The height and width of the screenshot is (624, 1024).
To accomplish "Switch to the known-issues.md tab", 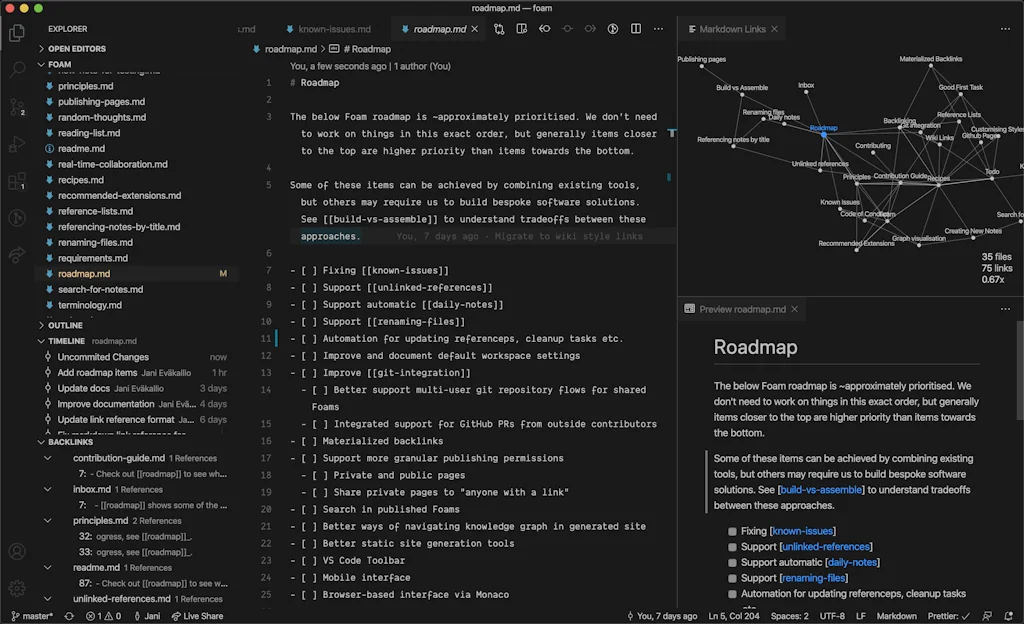I will tap(328, 29).
